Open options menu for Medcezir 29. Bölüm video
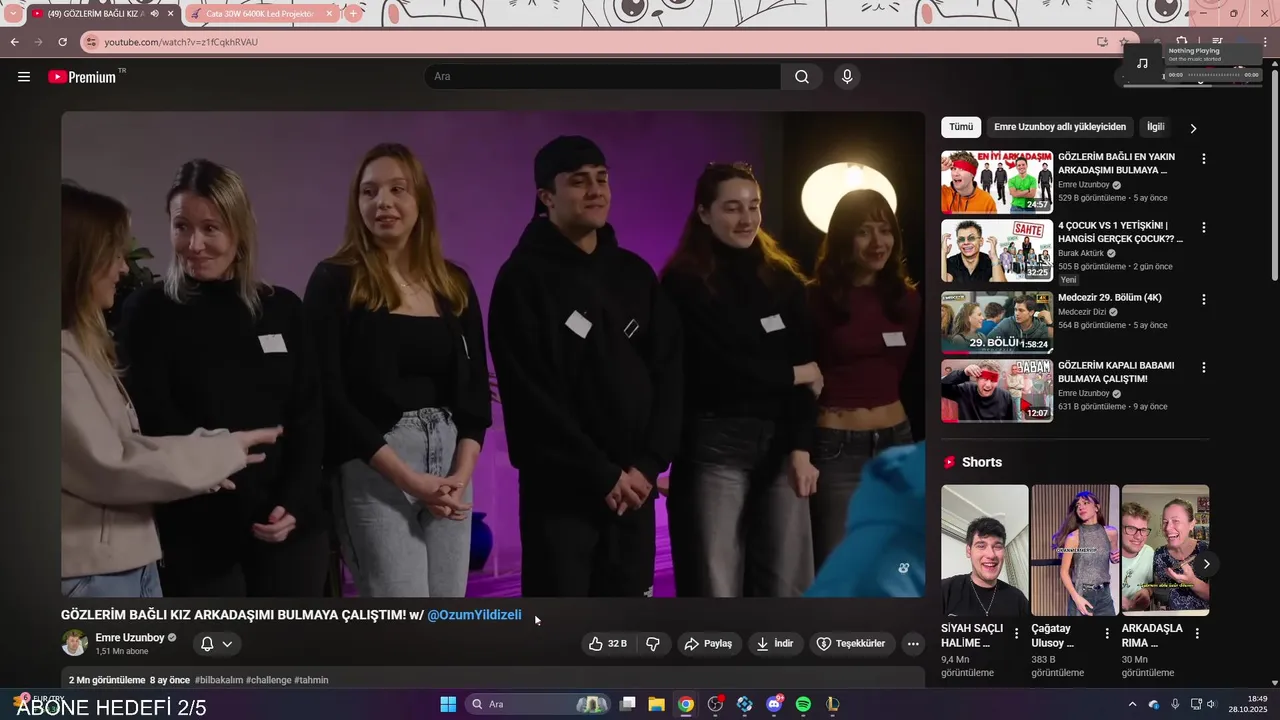Screen dimensions: 1280x720 [x=1203, y=299]
